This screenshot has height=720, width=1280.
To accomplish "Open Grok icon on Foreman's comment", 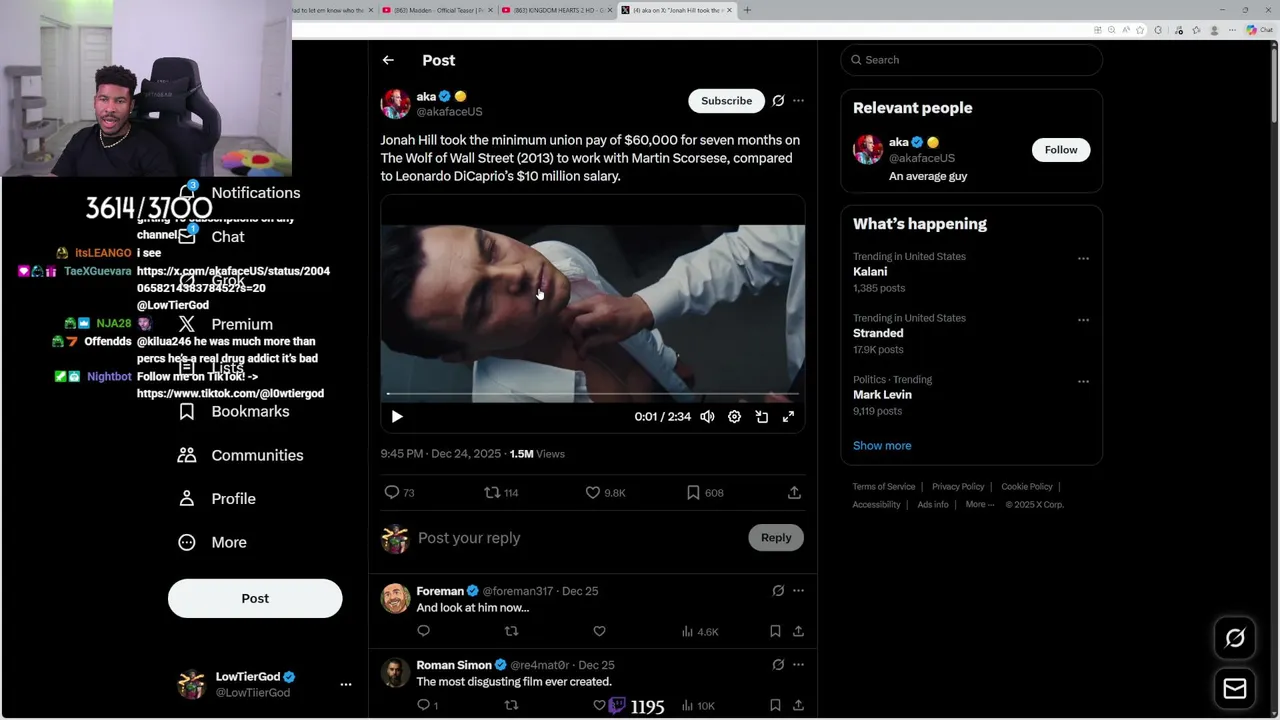I will pyautogui.click(x=778, y=591).
